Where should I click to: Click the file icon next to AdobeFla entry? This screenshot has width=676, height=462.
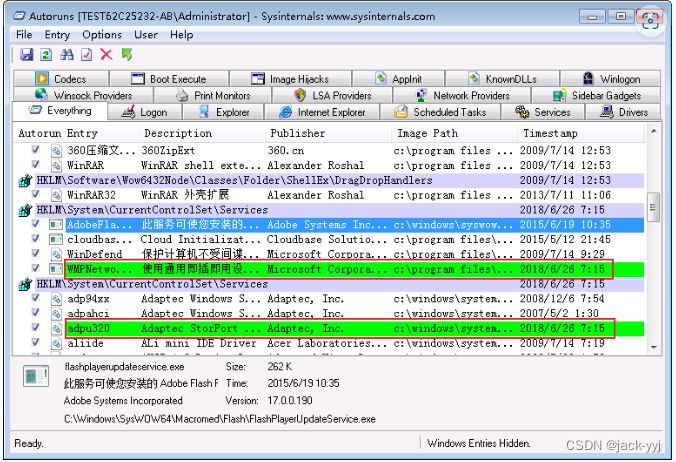click(x=56, y=225)
